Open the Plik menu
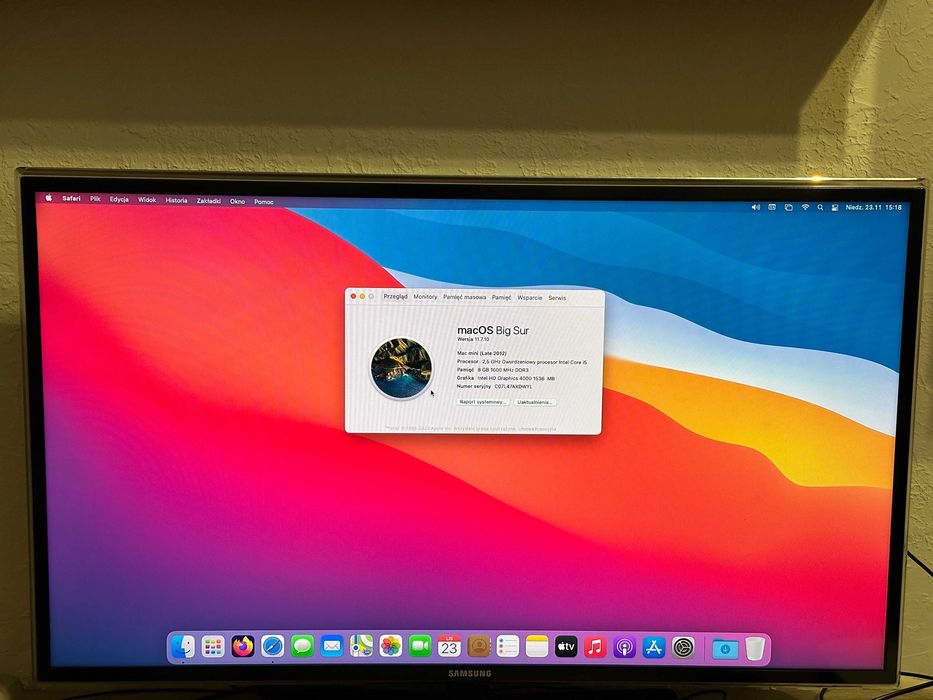 point(95,199)
